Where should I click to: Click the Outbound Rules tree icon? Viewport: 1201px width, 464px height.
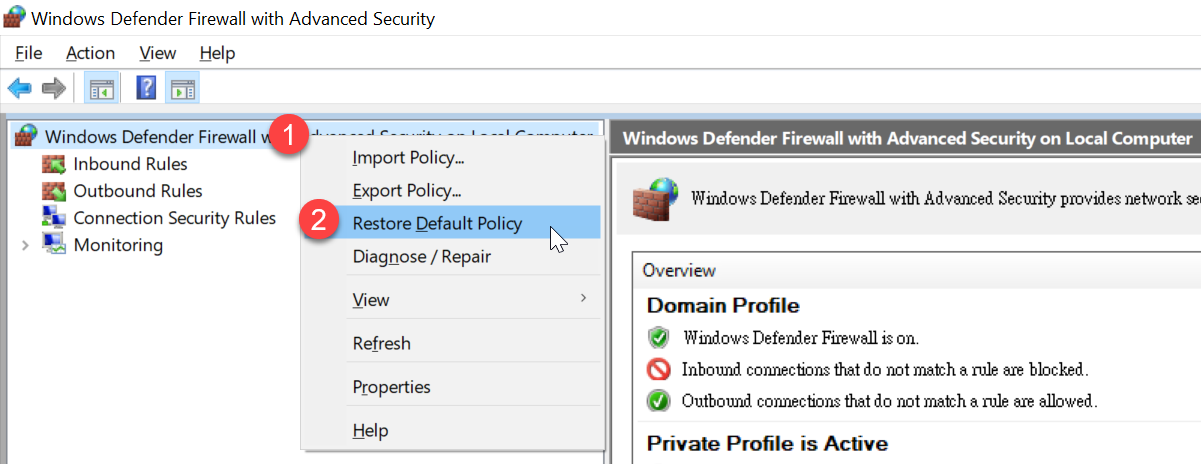(54, 191)
